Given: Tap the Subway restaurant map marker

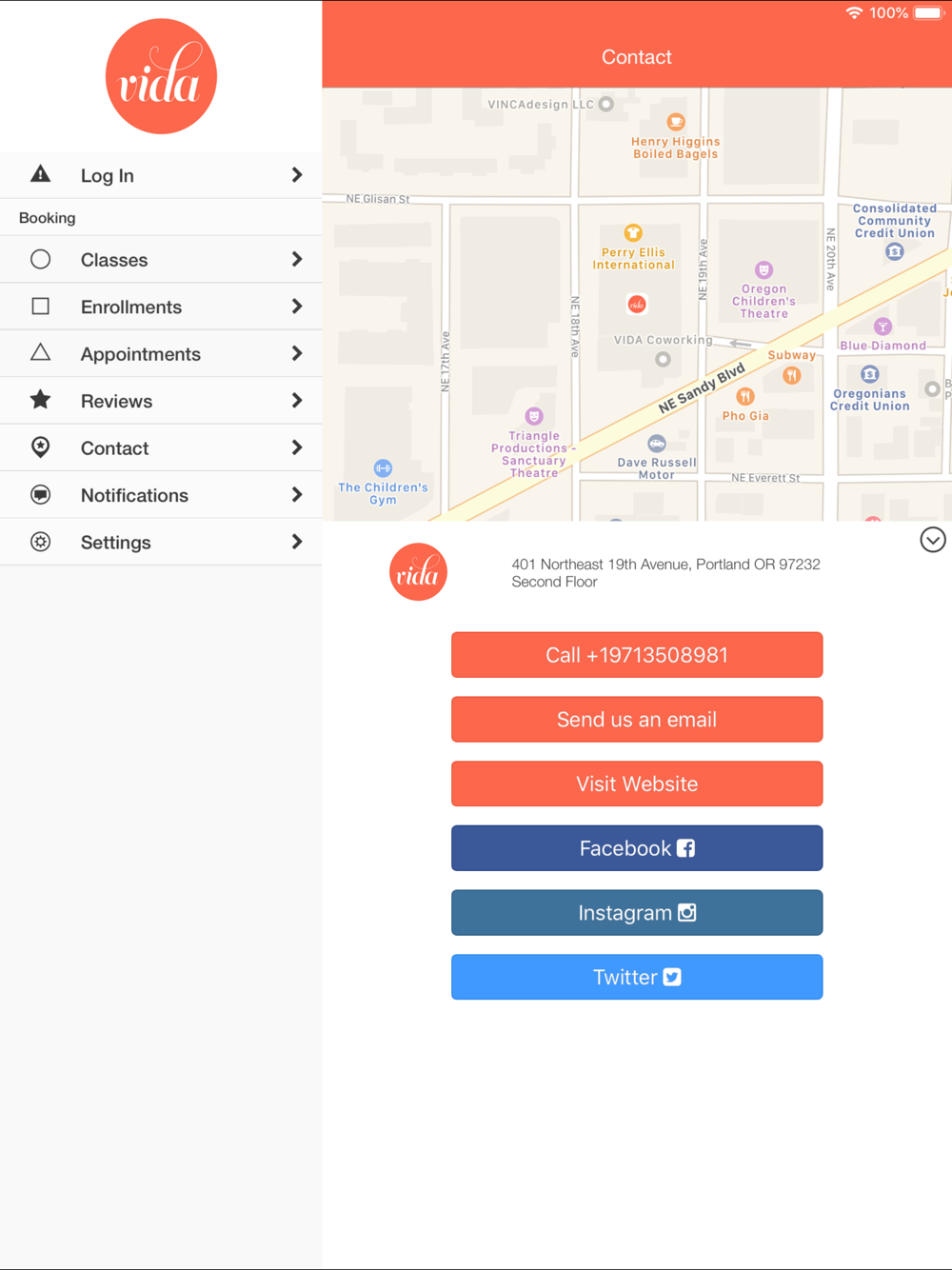Looking at the screenshot, I should 791,375.
